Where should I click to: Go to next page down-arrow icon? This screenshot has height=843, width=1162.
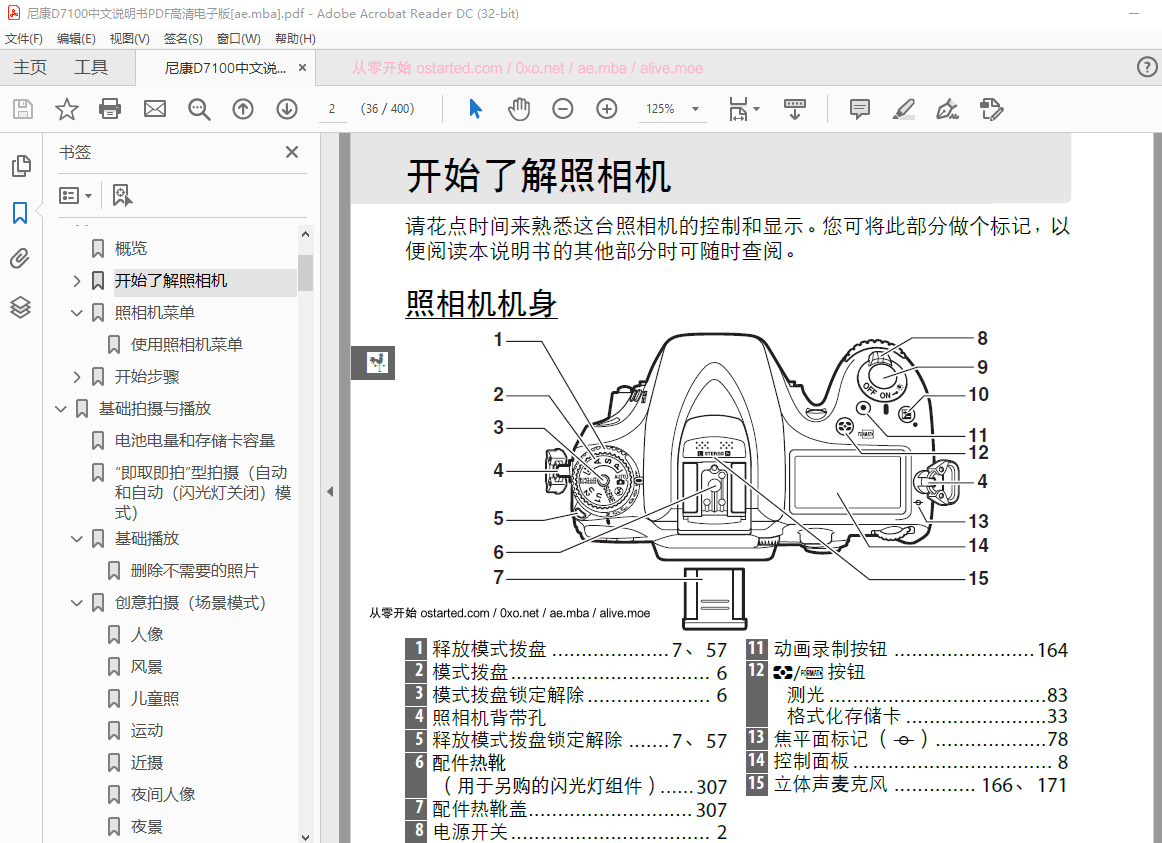pos(287,110)
